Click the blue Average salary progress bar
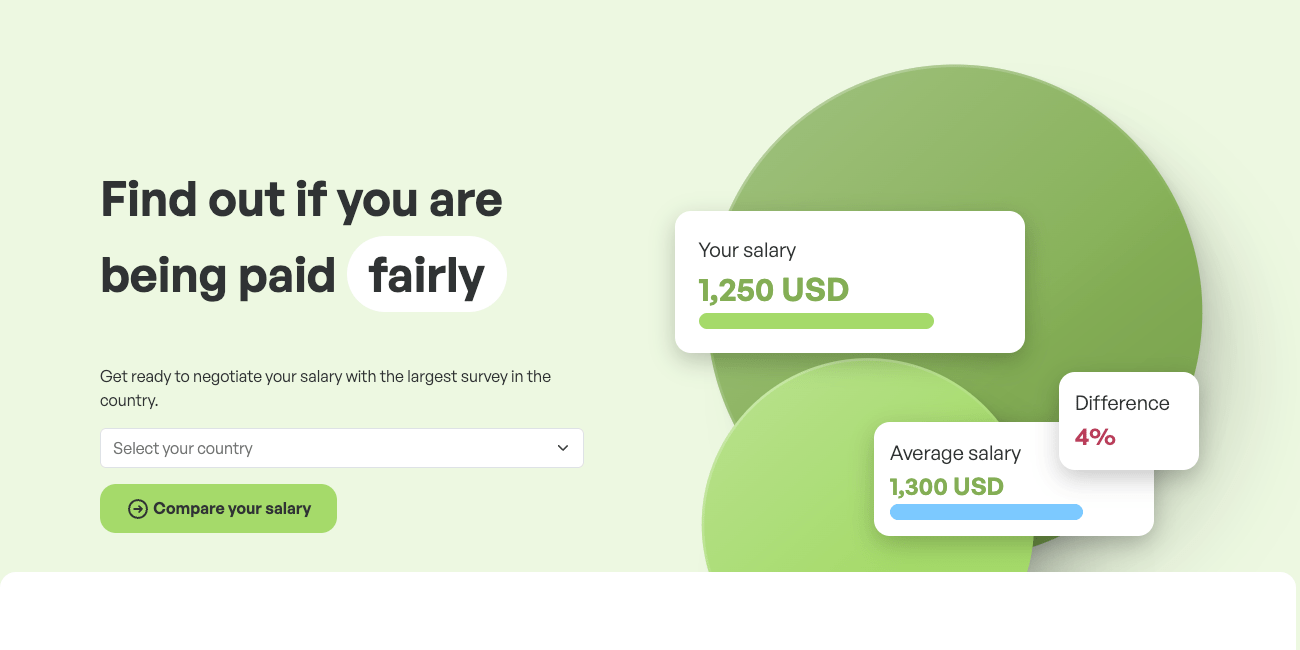The height and width of the screenshot is (650, 1300). pyautogui.click(x=986, y=512)
